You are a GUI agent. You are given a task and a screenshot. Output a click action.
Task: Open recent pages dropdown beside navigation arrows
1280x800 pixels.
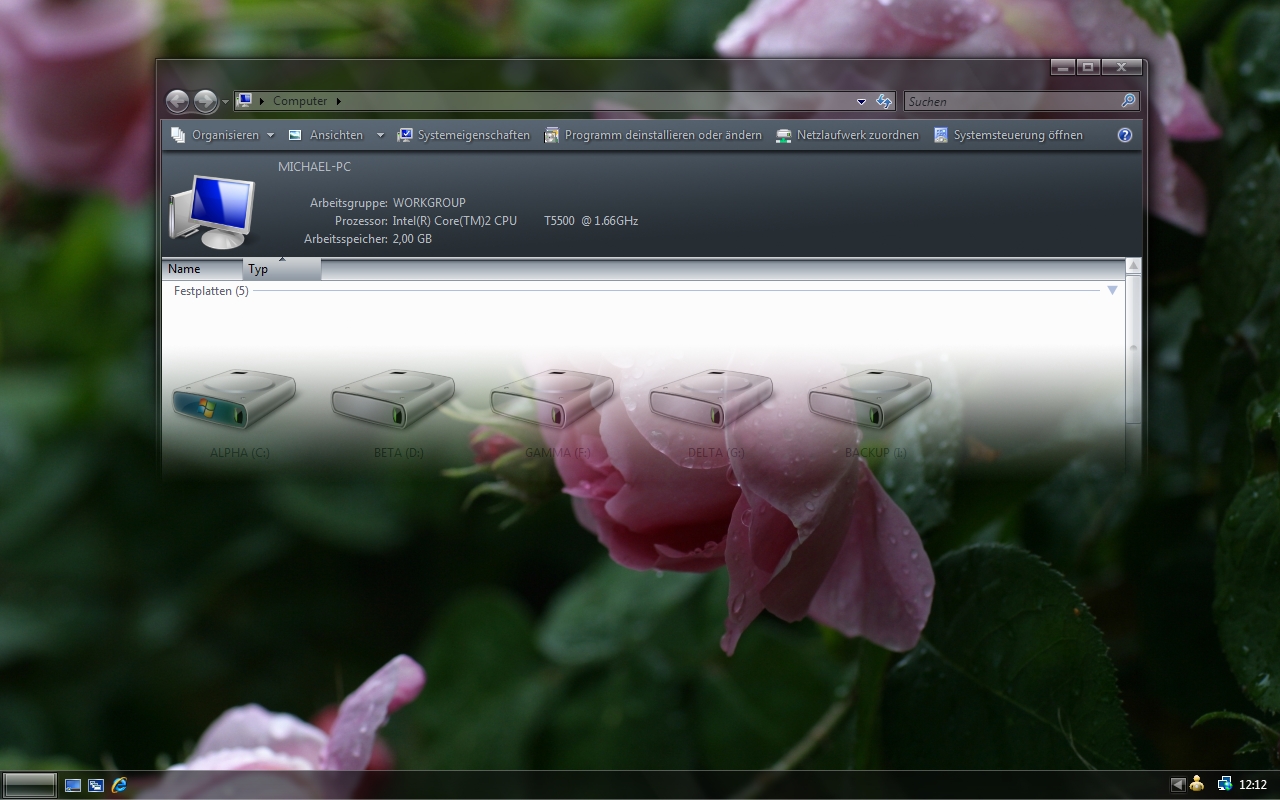[x=225, y=102]
